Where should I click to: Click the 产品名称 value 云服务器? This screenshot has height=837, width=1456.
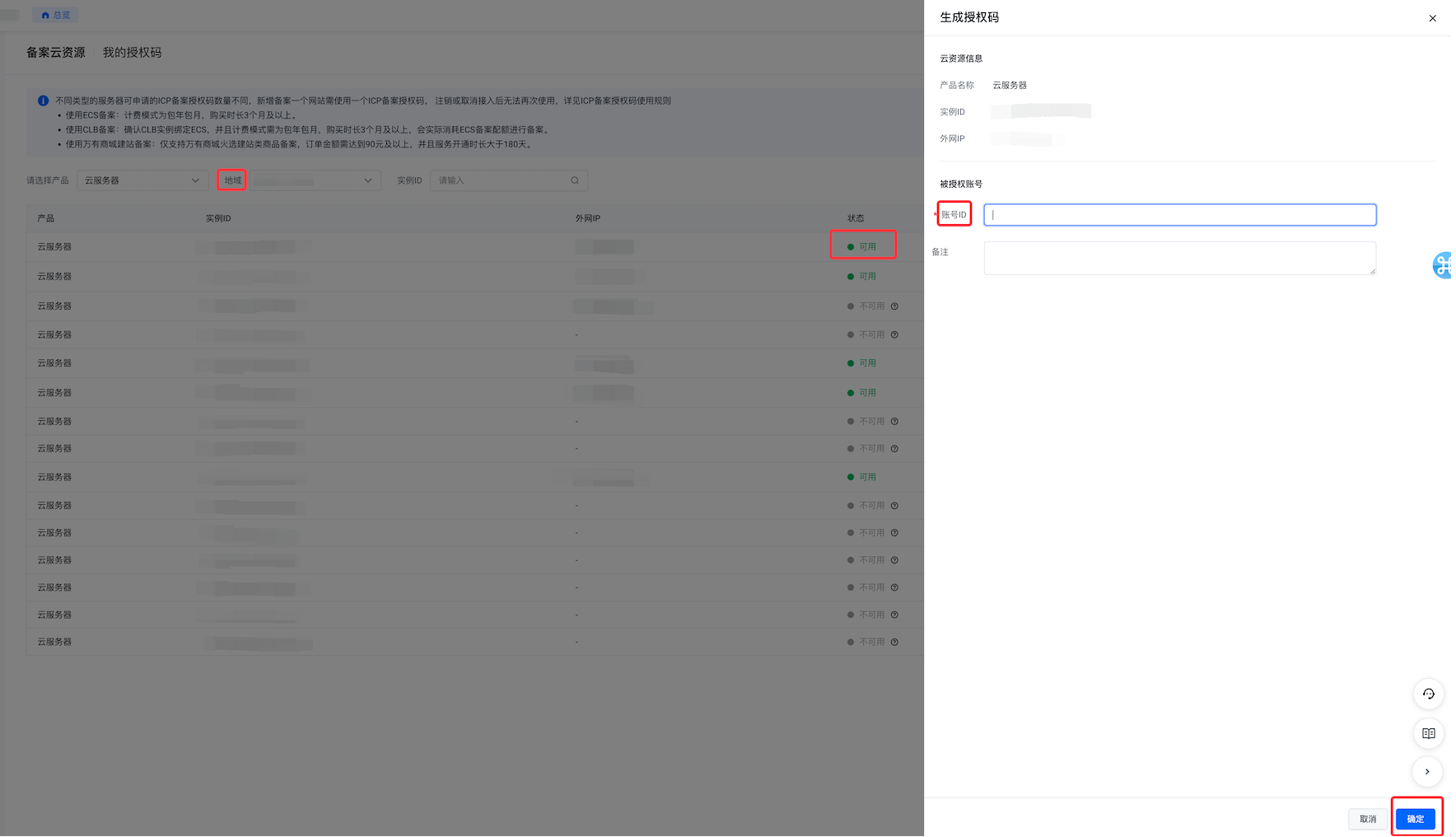(1010, 86)
